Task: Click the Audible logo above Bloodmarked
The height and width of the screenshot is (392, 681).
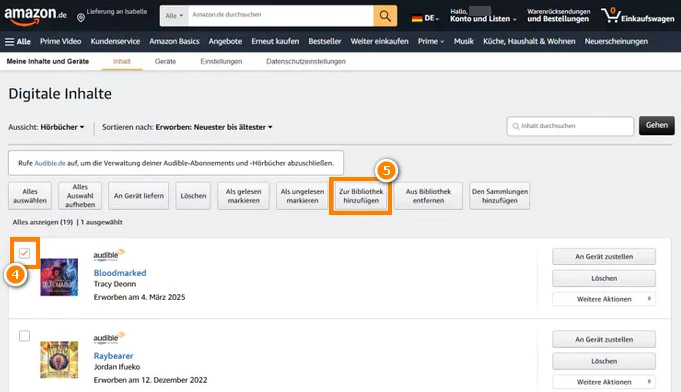Action: click(109, 255)
